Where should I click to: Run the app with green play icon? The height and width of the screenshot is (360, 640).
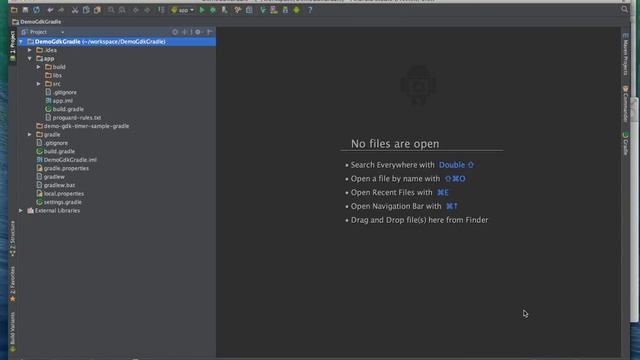tap(202, 10)
